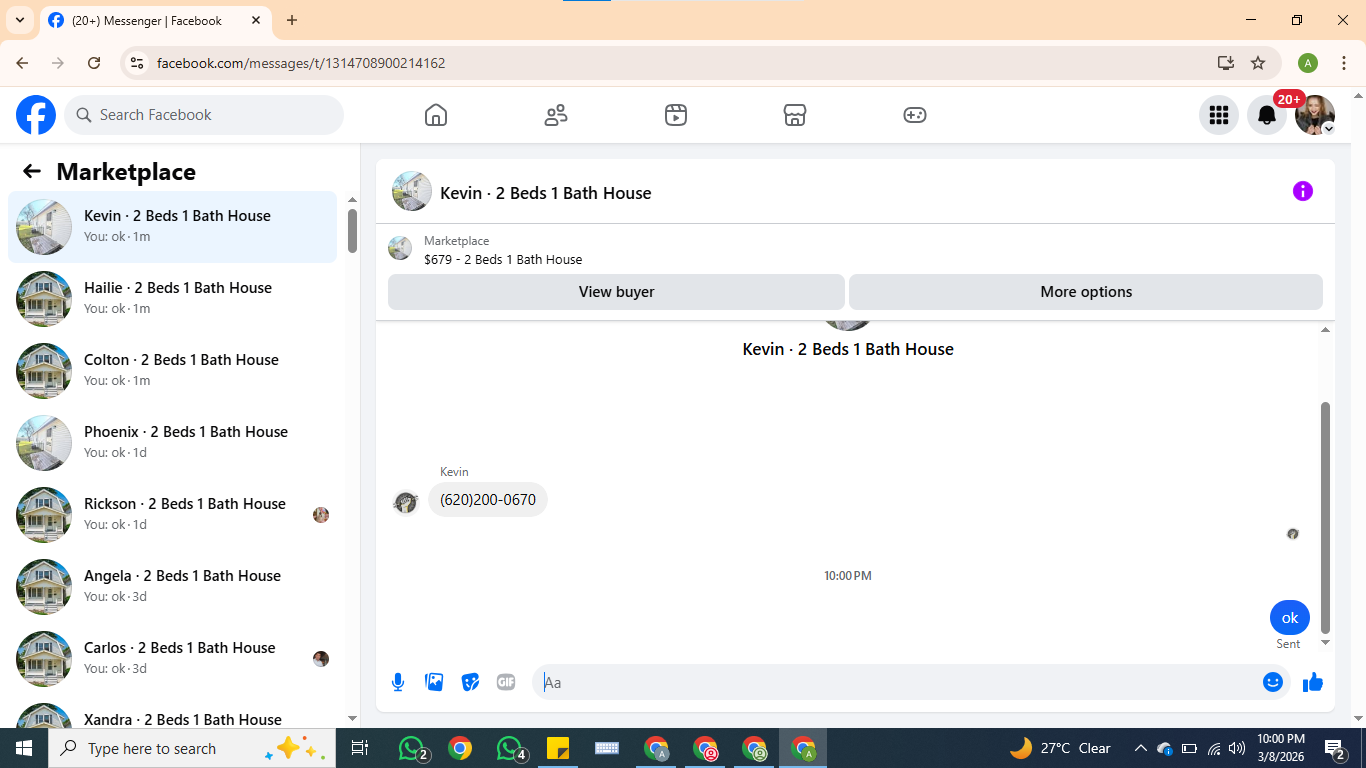Screen dimensions: 1366x768
Task: Open Sticky Notes from the taskbar
Action: (558, 748)
